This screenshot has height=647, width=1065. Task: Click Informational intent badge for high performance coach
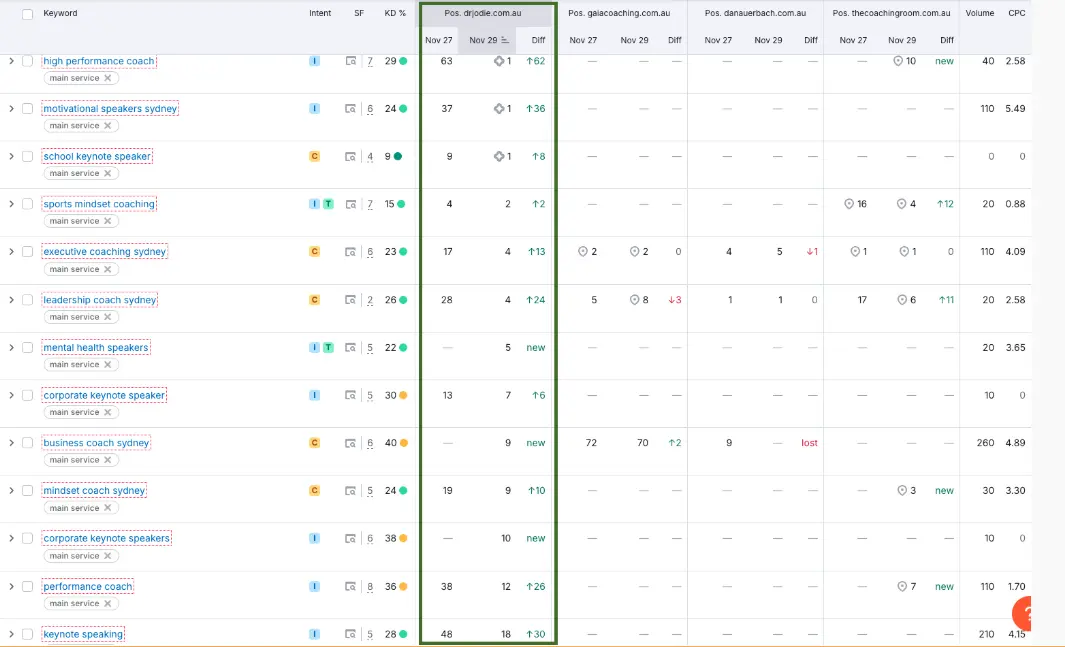click(x=314, y=61)
